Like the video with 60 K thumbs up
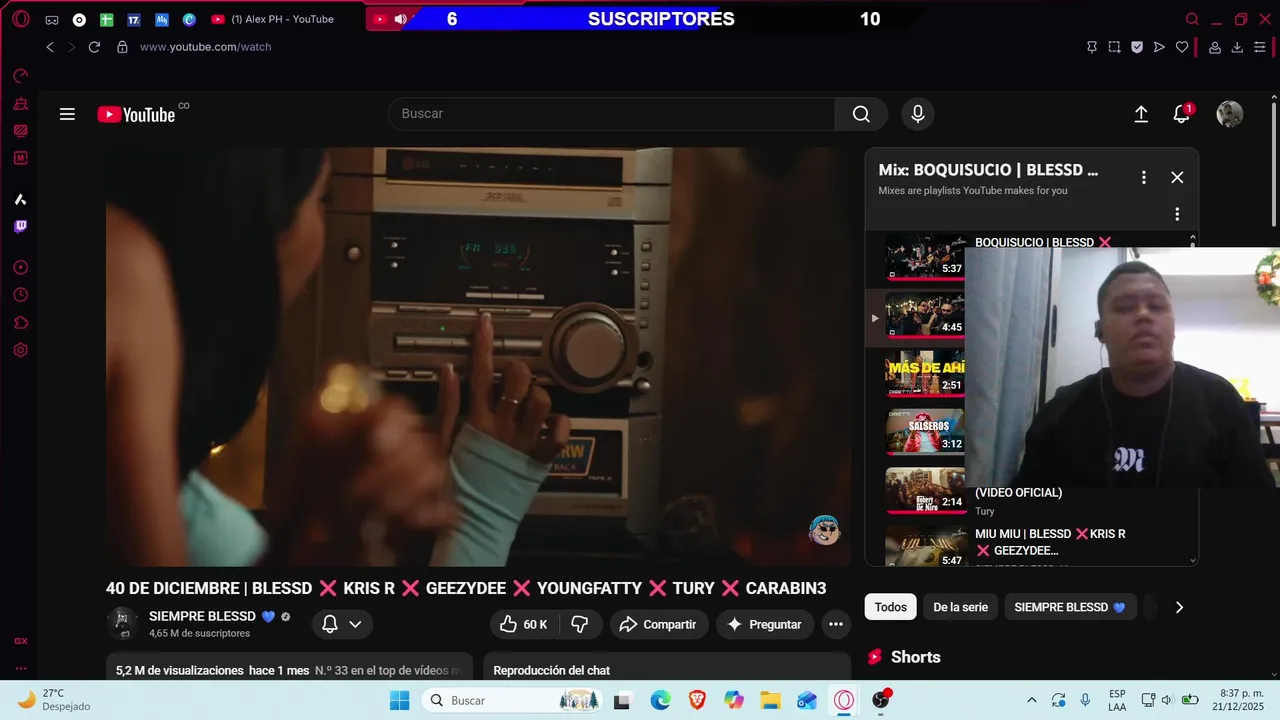 [x=525, y=624]
